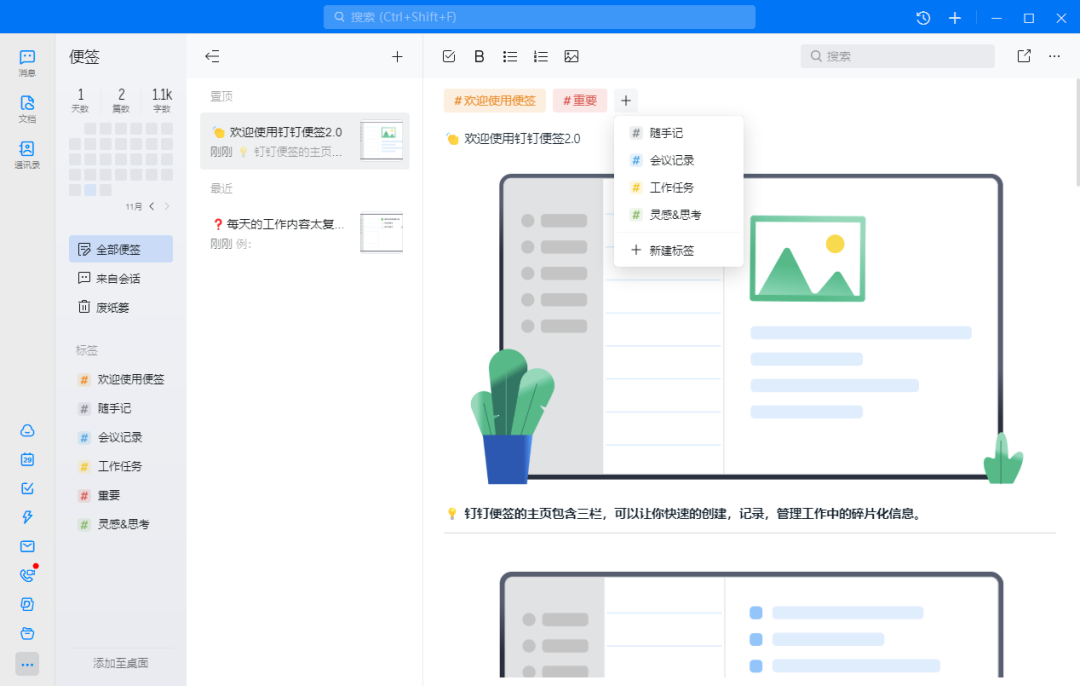Filter by 工作任务 tag in sidebar

(x=121, y=466)
